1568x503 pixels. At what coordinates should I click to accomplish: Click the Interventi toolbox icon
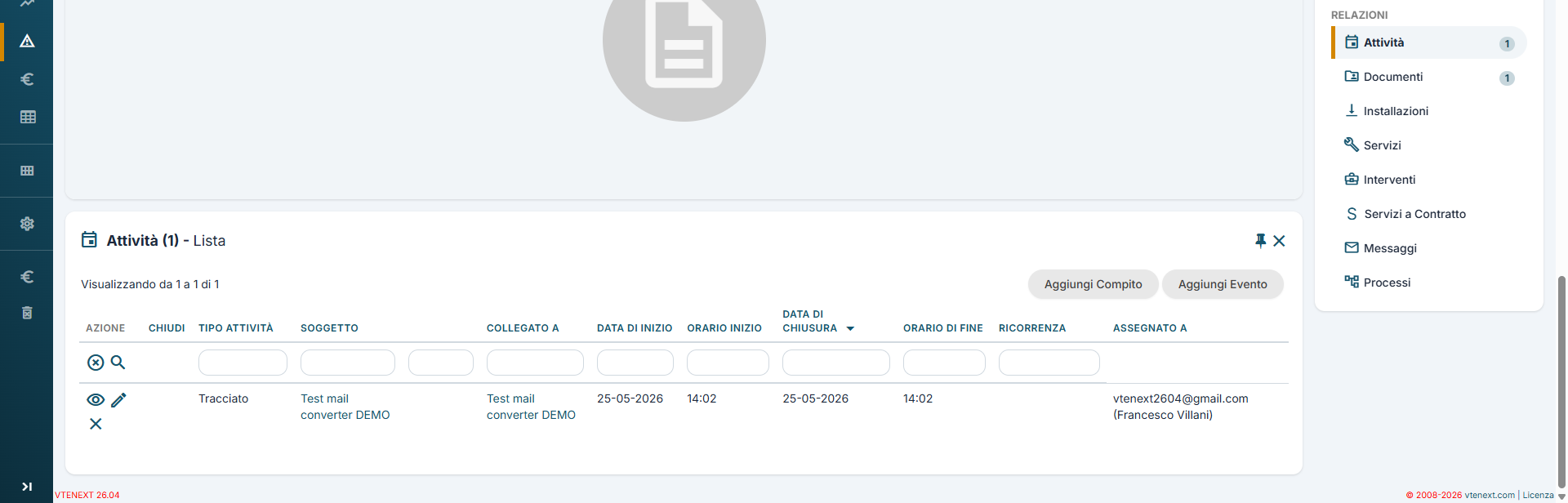(x=1352, y=179)
